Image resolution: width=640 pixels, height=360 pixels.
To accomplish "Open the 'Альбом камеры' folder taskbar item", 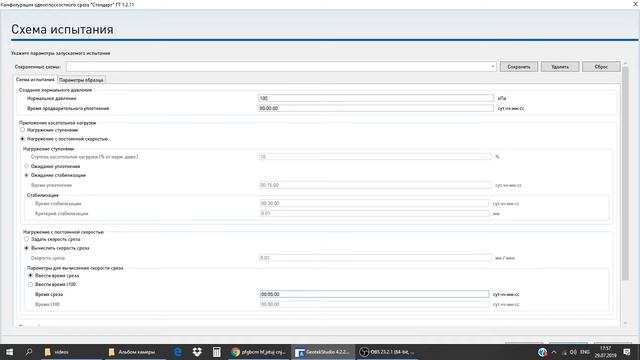I will point(135,352).
